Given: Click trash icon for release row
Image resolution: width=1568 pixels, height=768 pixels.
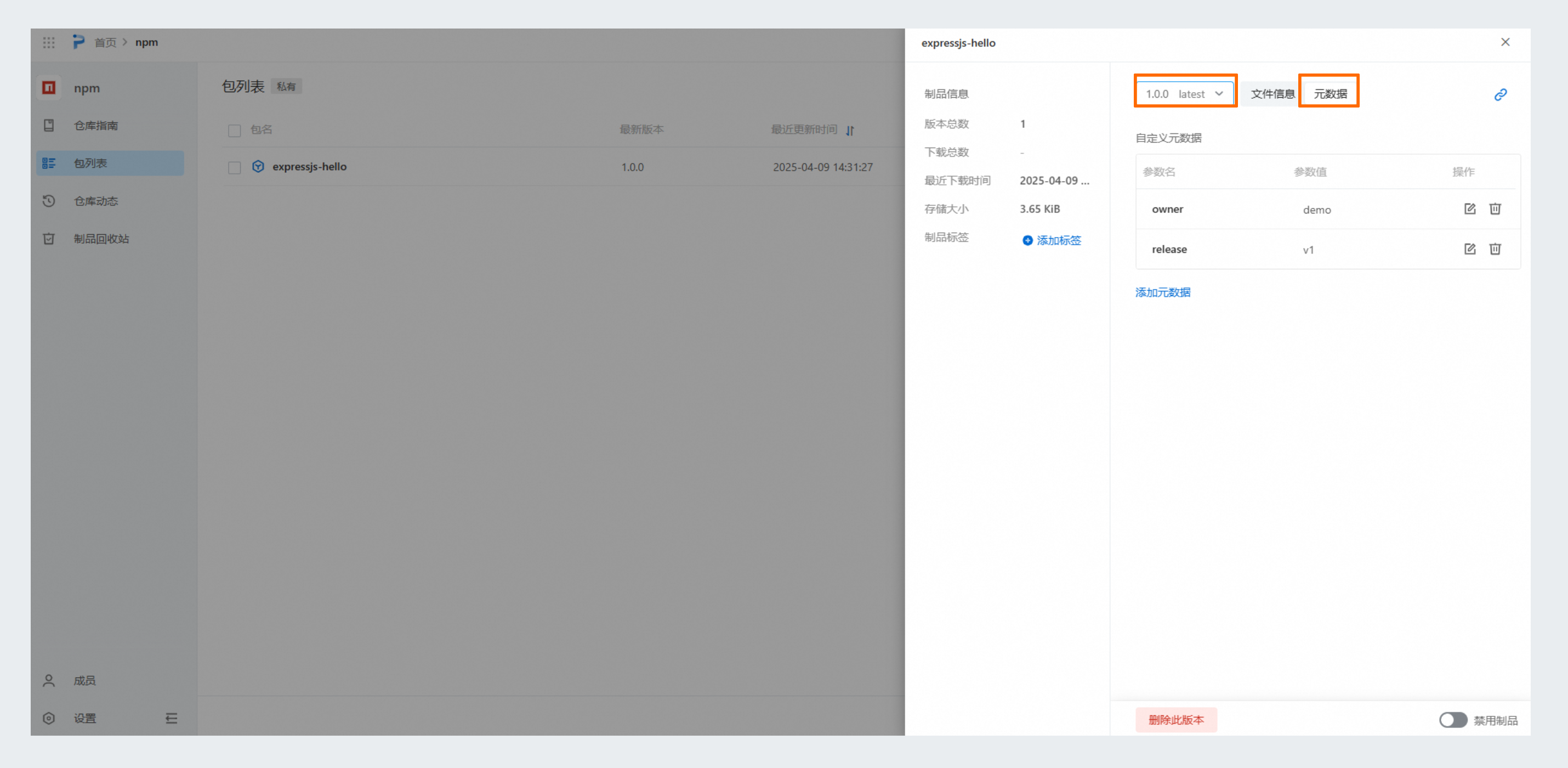Looking at the screenshot, I should point(1495,249).
